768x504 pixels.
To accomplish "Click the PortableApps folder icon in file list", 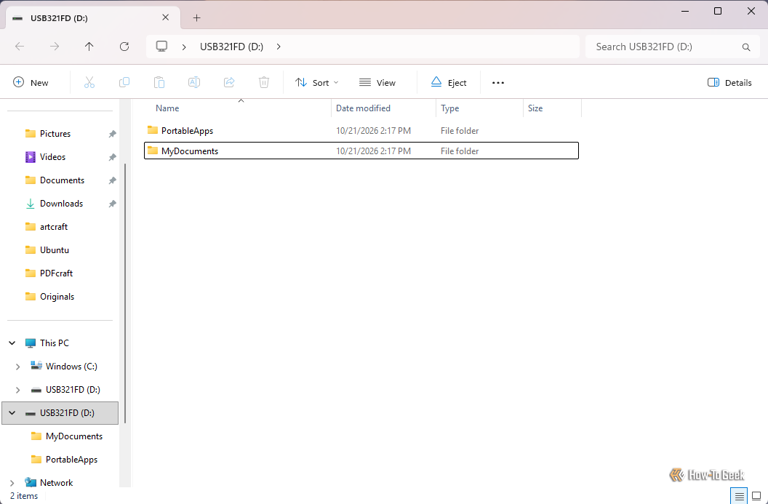I will (153, 130).
